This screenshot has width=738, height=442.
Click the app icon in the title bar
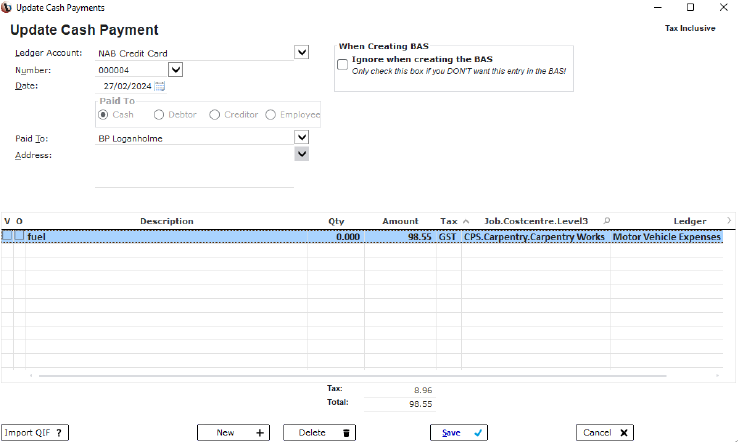tap(6, 8)
